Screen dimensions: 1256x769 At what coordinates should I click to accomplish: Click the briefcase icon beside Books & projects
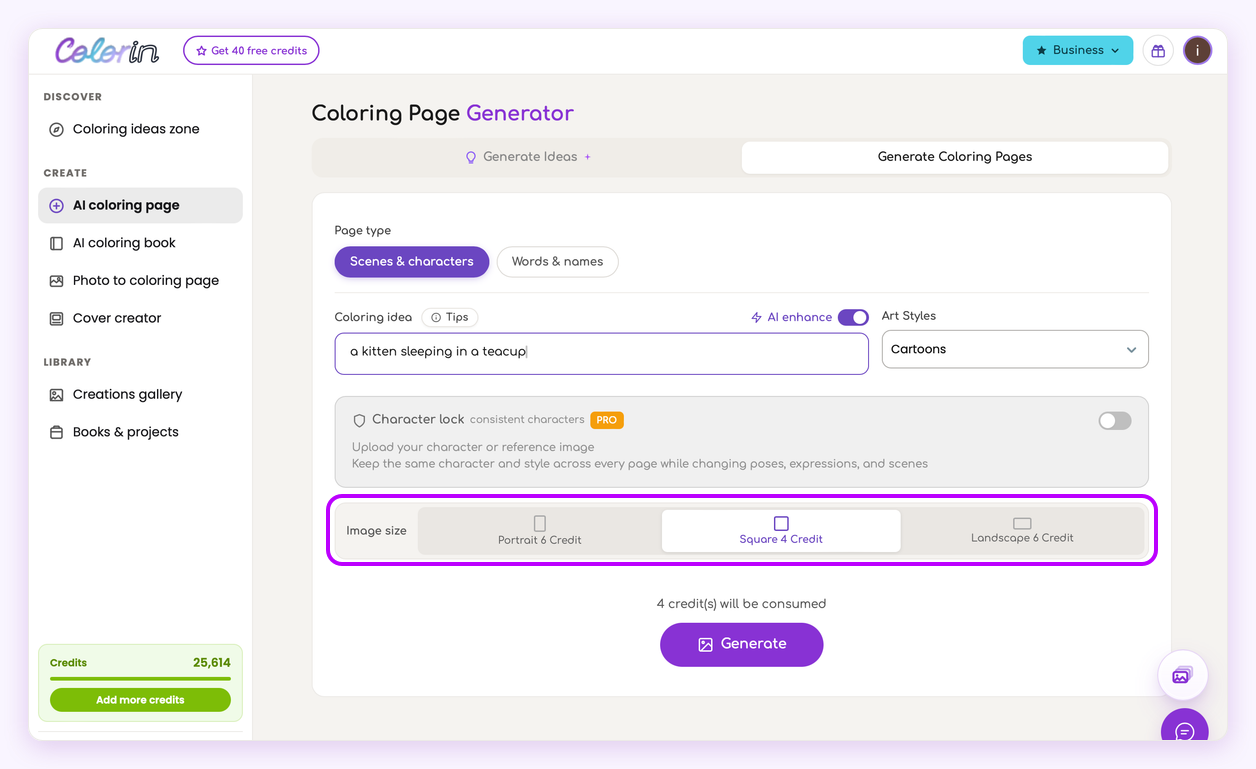(x=57, y=433)
